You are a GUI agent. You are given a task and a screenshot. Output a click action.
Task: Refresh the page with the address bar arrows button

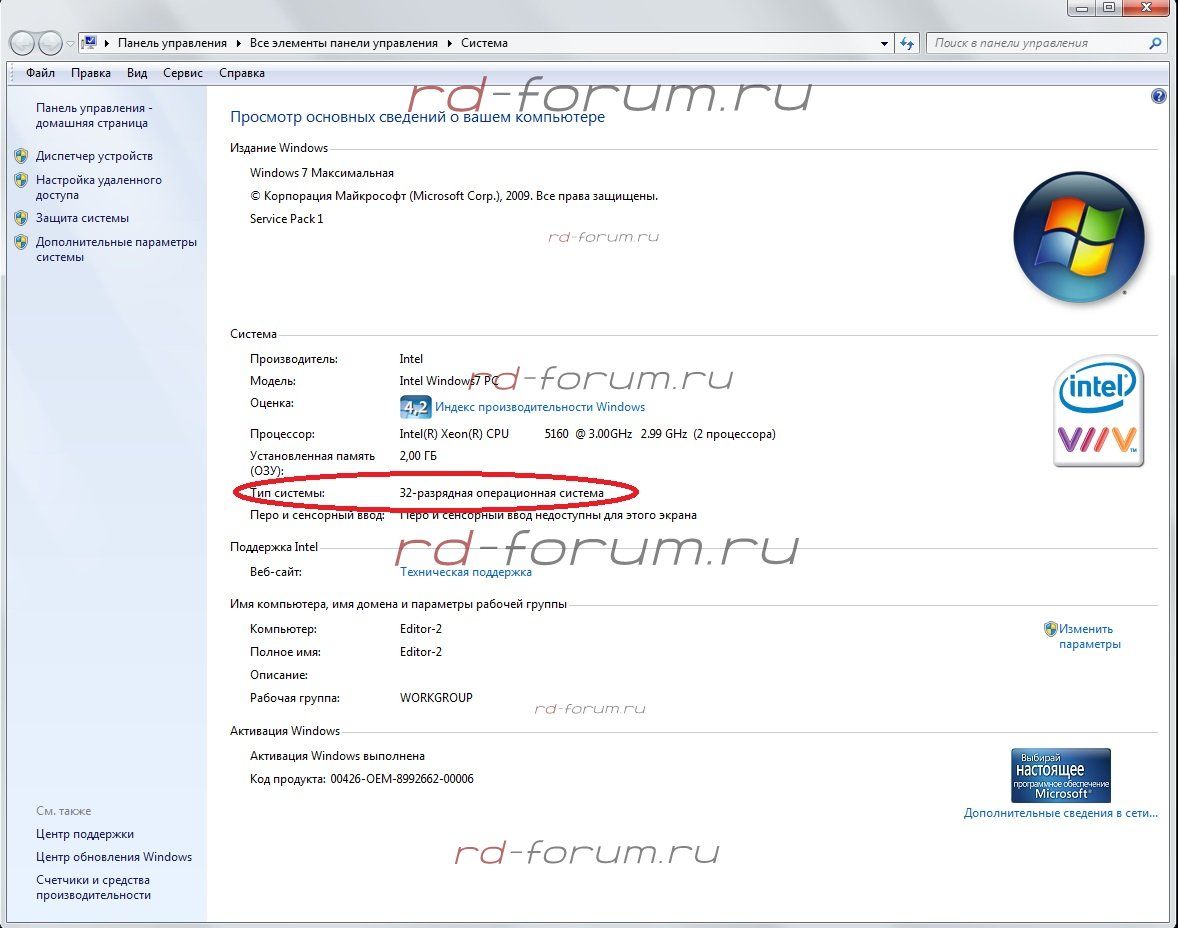908,44
